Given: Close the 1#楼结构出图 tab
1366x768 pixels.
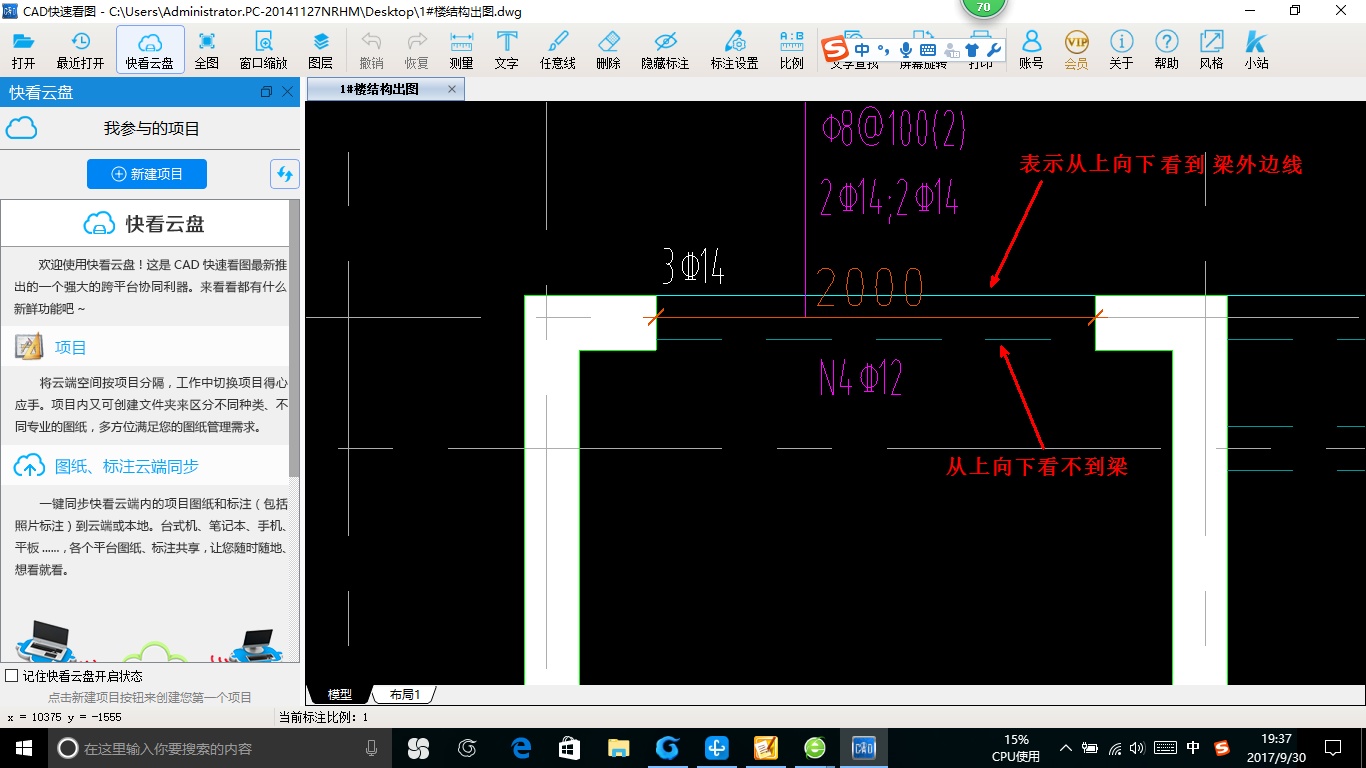Looking at the screenshot, I should [451, 89].
